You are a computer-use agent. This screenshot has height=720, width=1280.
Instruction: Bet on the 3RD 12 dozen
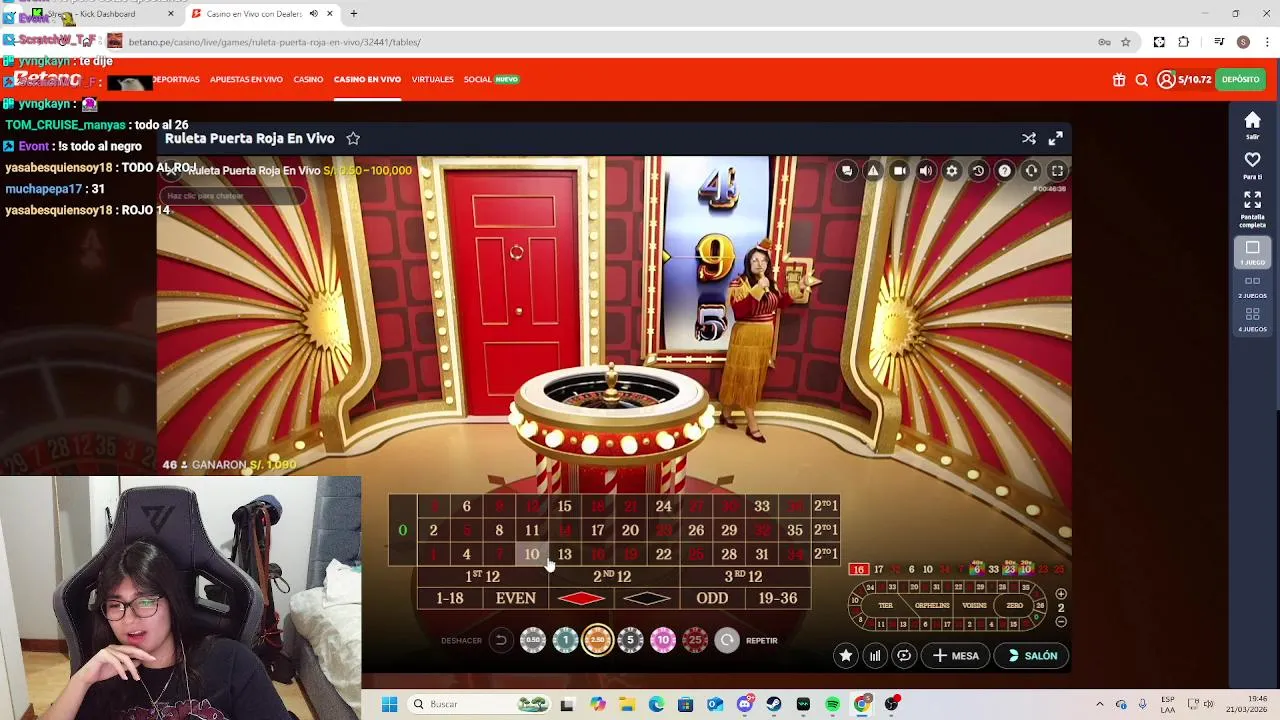(744, 577)
